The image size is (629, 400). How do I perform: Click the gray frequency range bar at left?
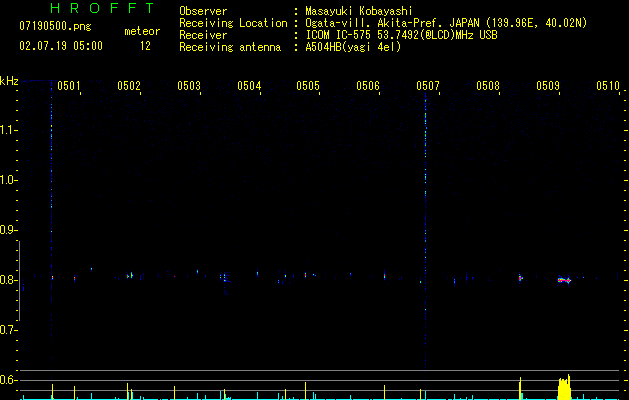(x=19, y=281)
